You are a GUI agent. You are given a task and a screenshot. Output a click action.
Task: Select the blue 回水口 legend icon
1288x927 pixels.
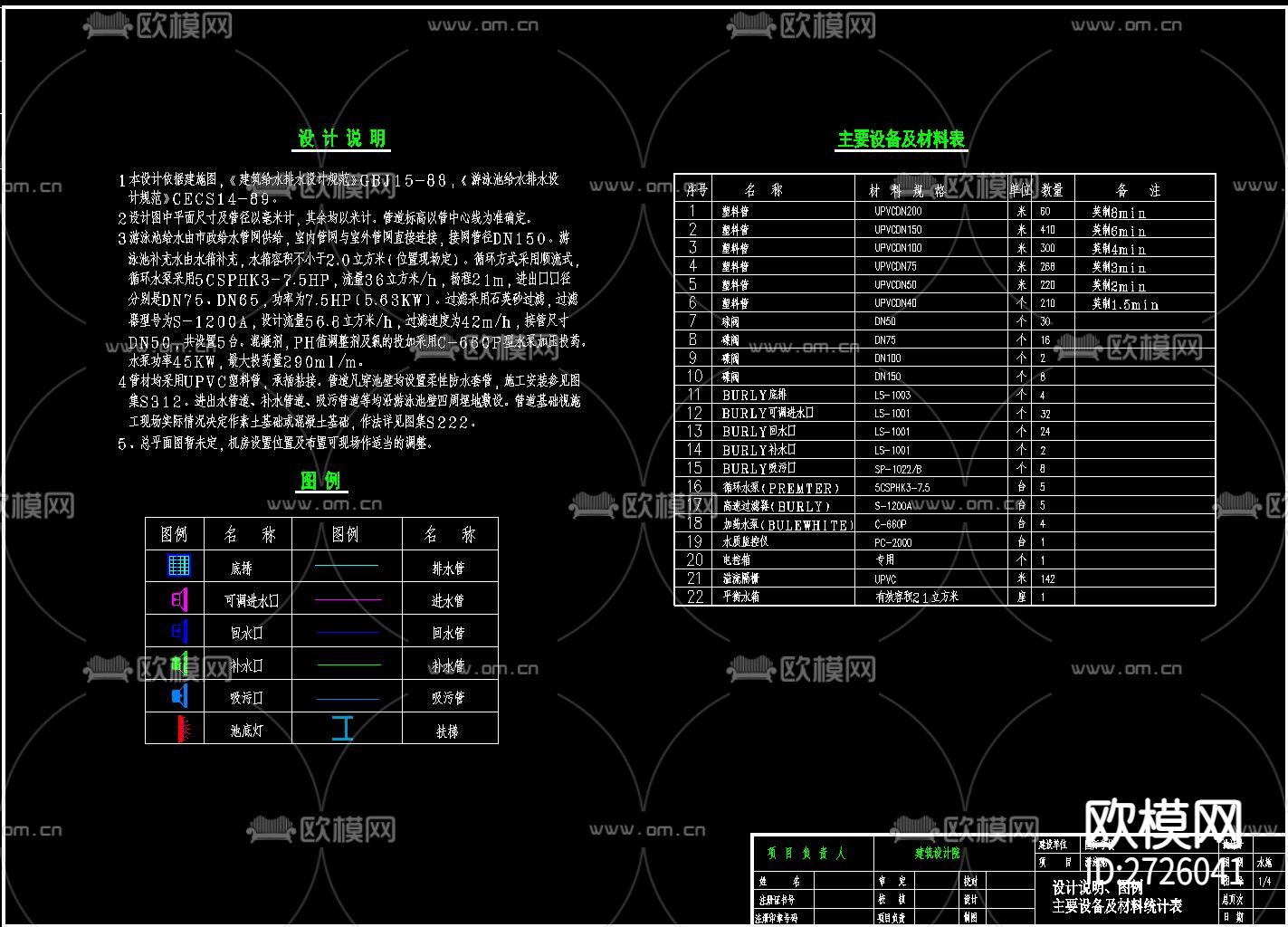coord(178,631)
